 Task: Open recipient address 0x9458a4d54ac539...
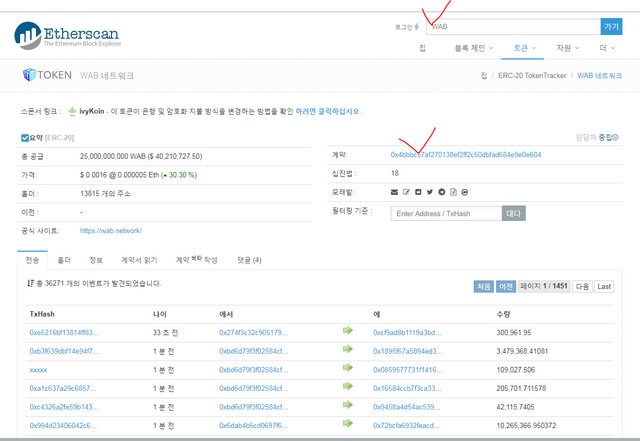[407, 407]
